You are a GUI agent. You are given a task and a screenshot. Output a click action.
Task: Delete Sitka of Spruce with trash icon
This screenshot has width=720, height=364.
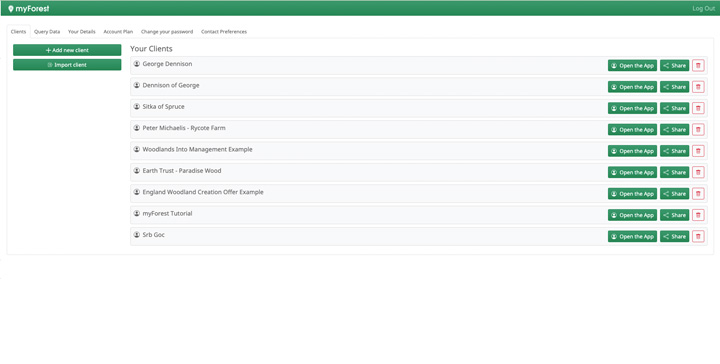click(x=698, y=108)
